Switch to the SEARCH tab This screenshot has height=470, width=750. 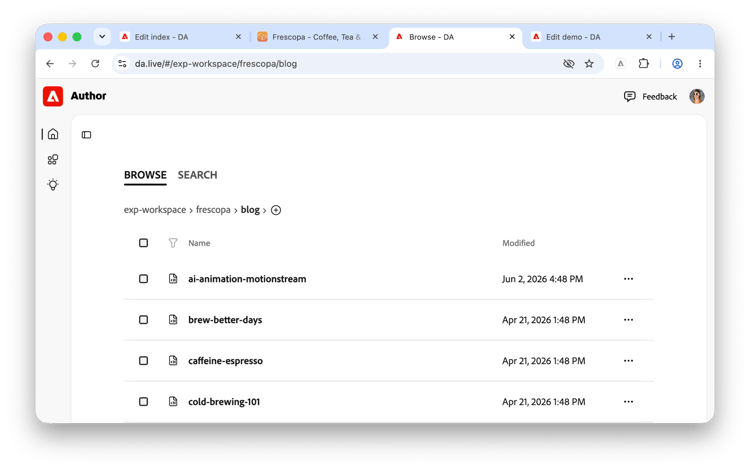click(x=198, y=175)
